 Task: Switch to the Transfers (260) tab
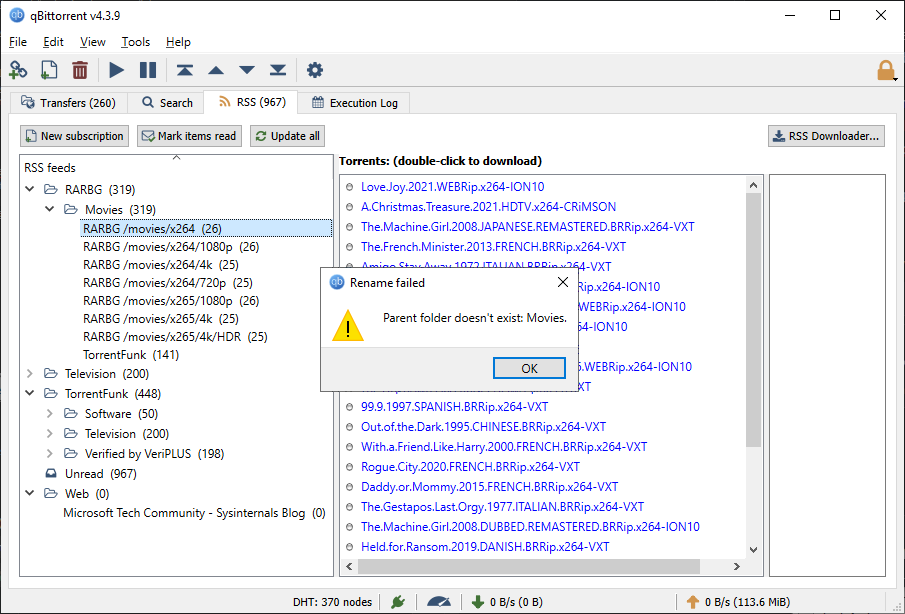pyautogui.click(x=69, y=103)
